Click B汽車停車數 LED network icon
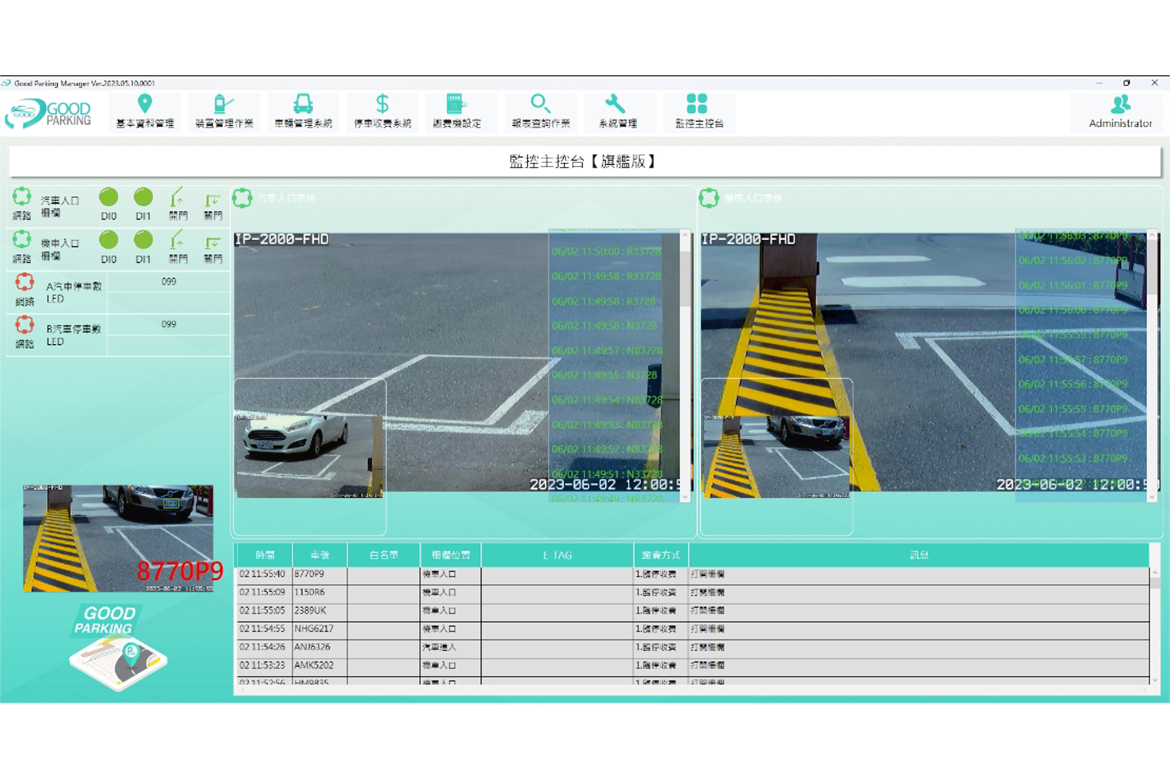1170x780 pixels. tap(25, 325)
